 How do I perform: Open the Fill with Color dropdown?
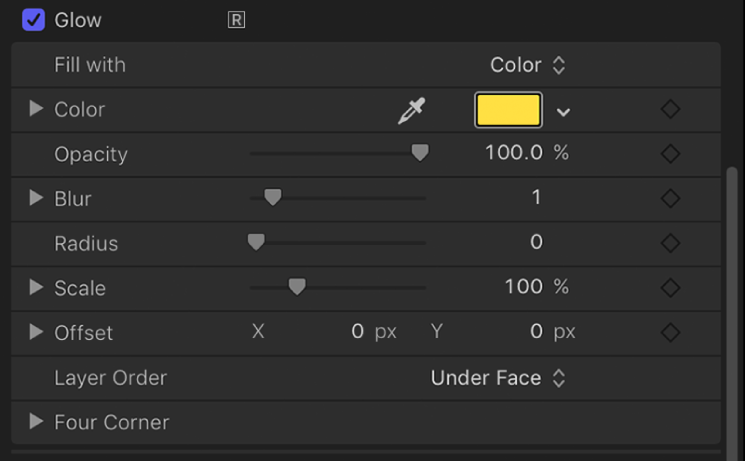[x=528, y=65]
